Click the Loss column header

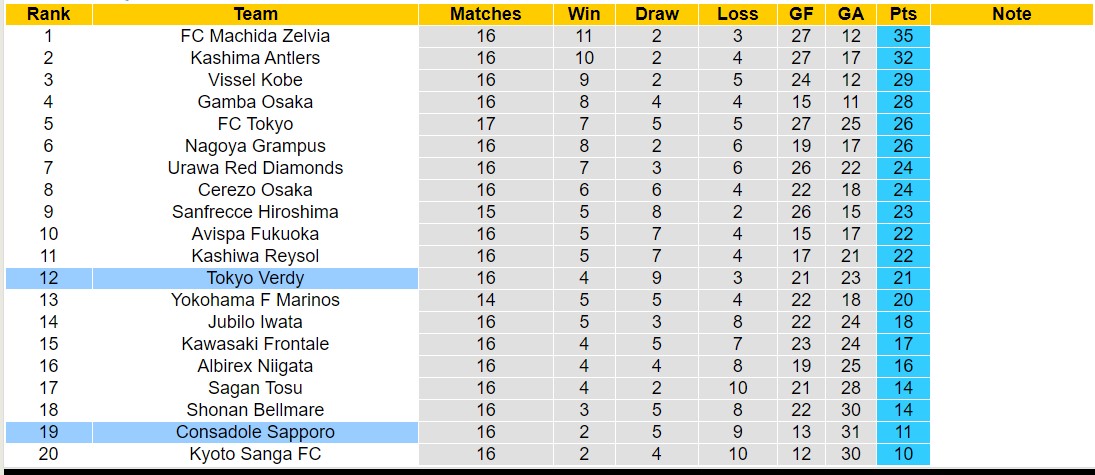tap(737, 14)
